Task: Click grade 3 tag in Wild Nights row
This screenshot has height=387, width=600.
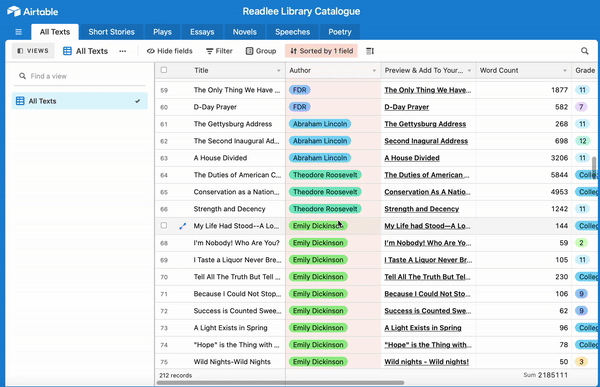Action: (581, 362)
